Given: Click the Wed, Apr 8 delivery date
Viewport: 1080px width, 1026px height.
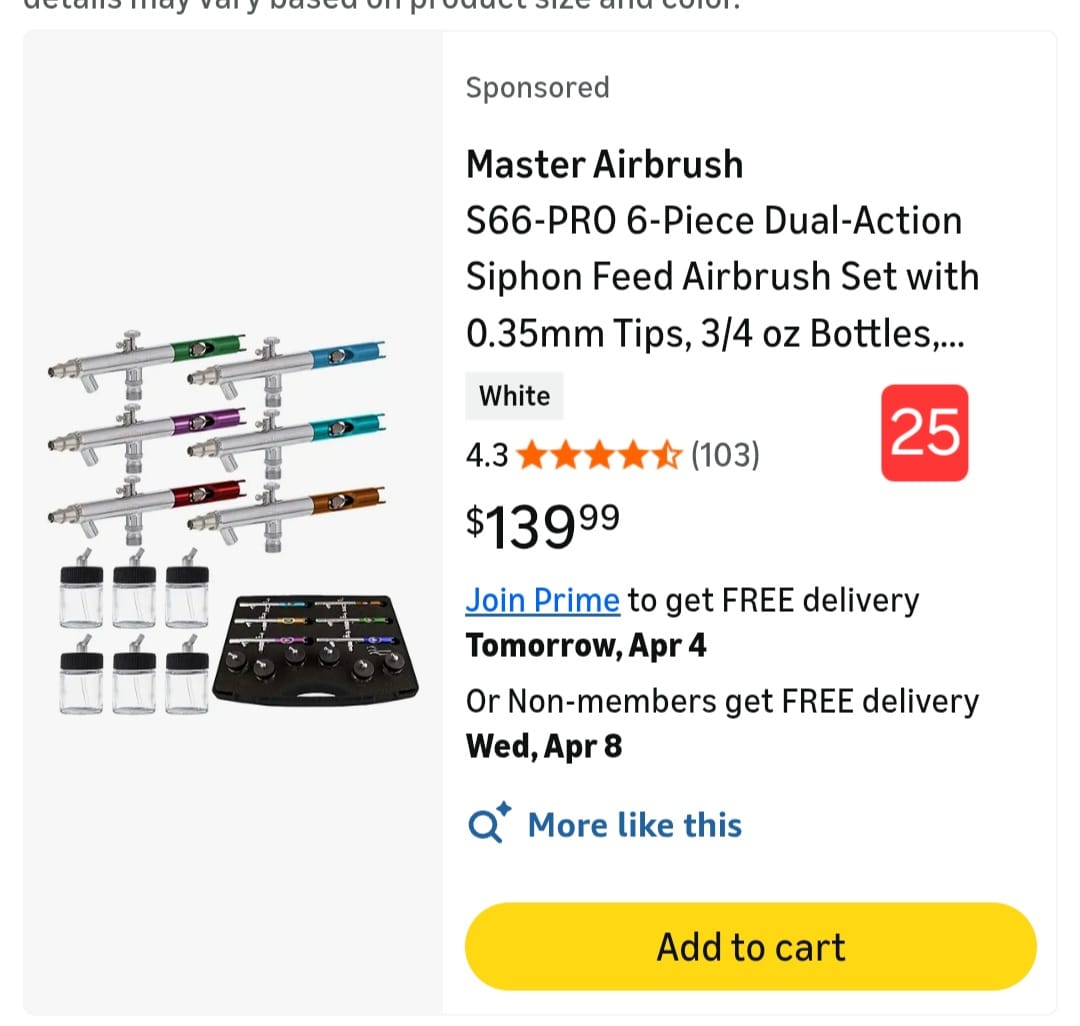Looking at the screenshot, I should click(x=544, y=746).
